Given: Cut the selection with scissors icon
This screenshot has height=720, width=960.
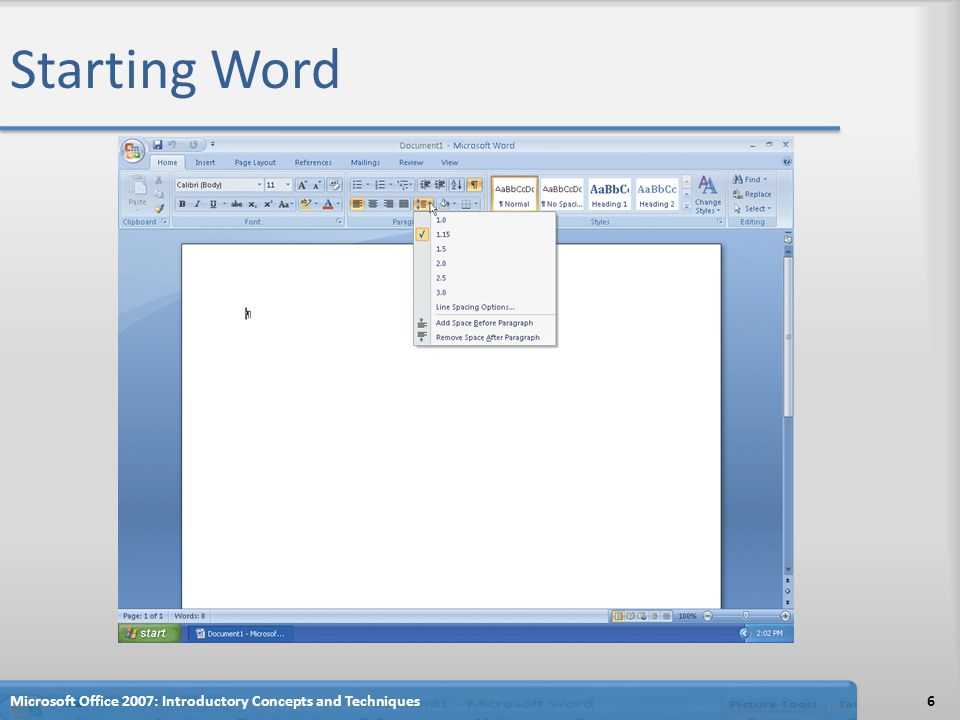Looking at the screenshot, I should [159, 180].
